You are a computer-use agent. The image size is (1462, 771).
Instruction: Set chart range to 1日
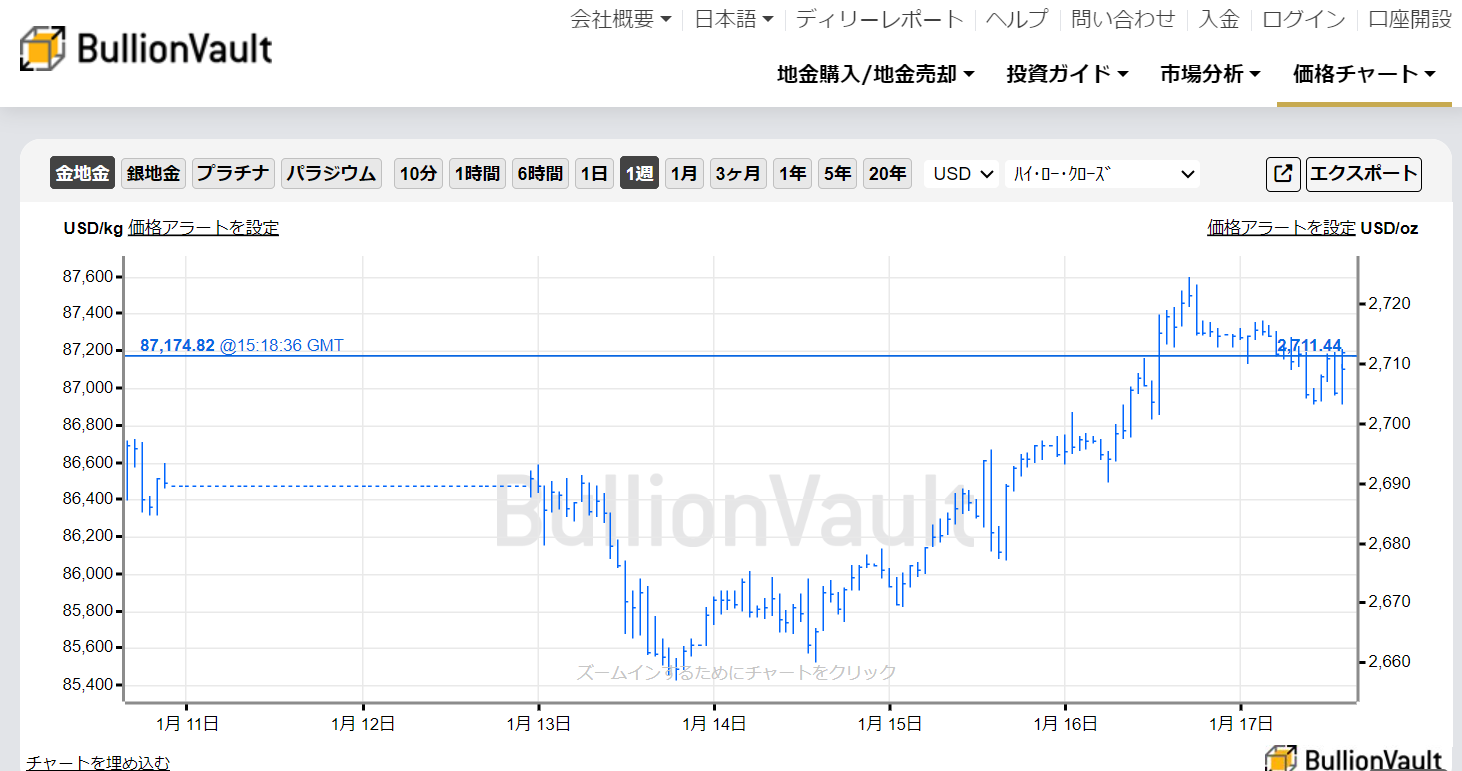pyautogui.click(x=594, y=174)
